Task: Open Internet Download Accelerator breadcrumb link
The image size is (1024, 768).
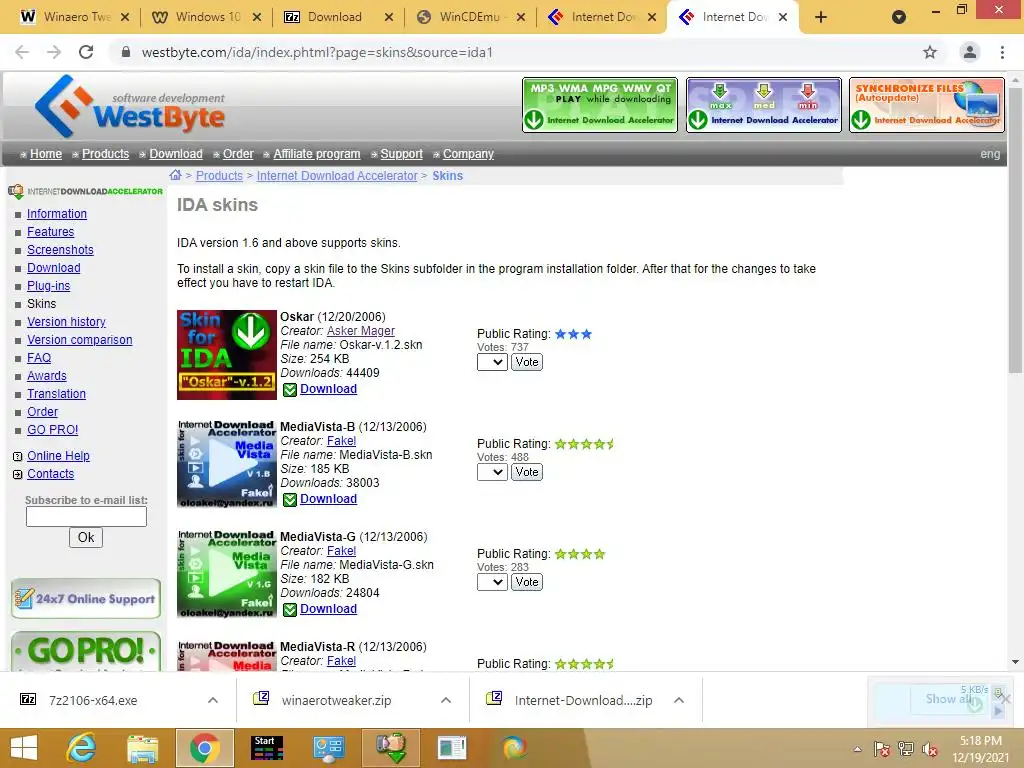Action: (337, 176)
